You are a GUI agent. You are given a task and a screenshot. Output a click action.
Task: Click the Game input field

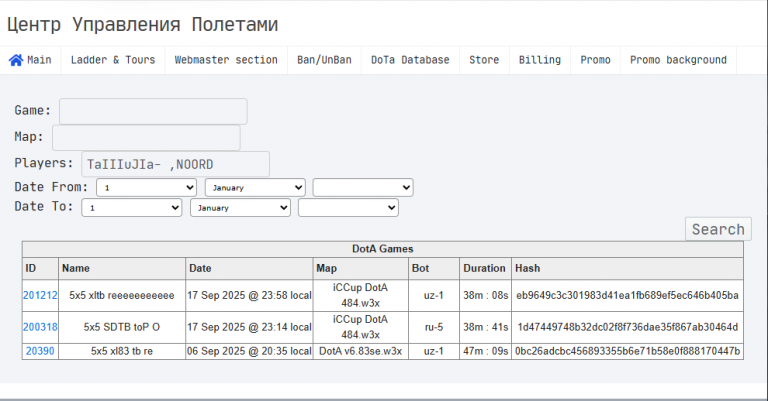coord(153,111)
